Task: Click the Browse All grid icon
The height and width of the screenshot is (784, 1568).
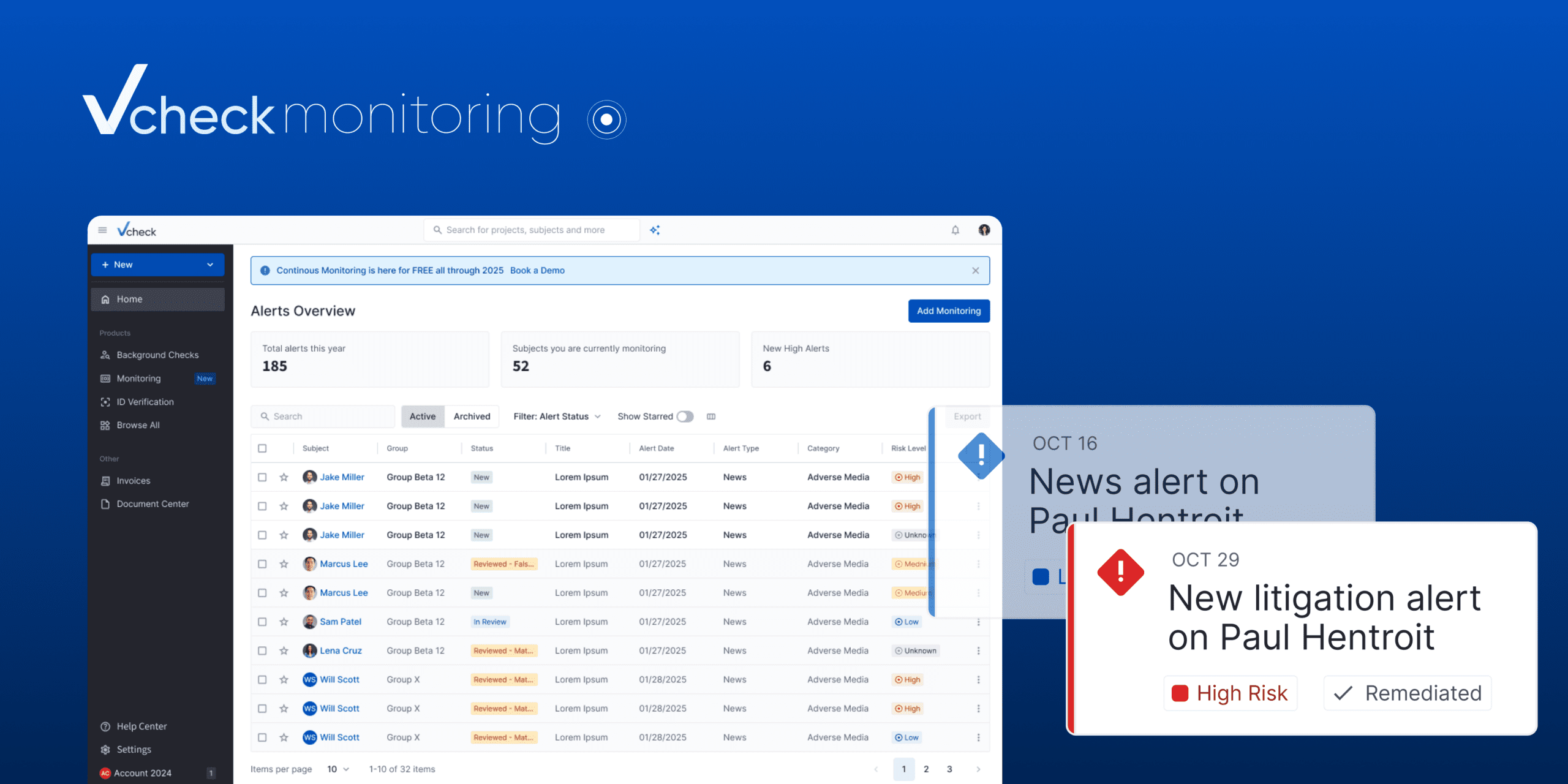Action: (x=105, y=424)
